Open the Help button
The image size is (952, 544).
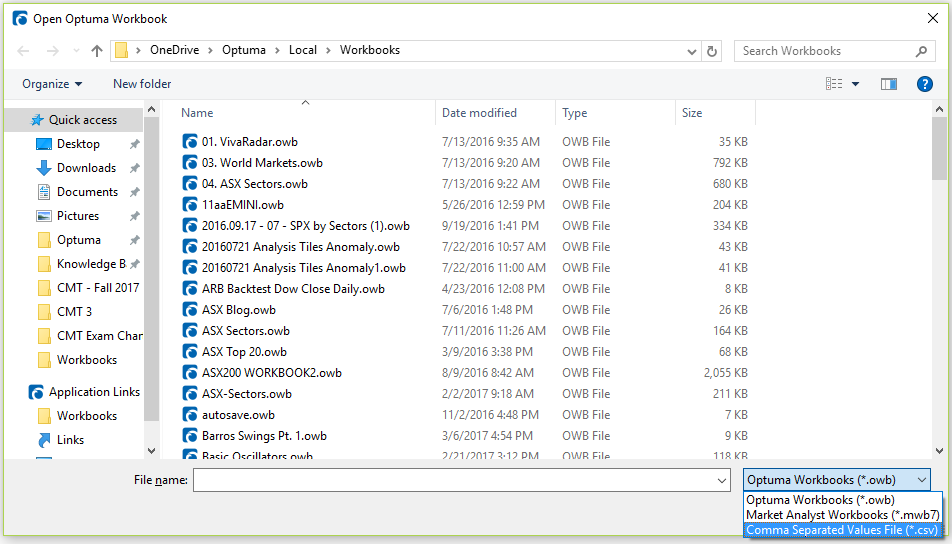[925, 84]
